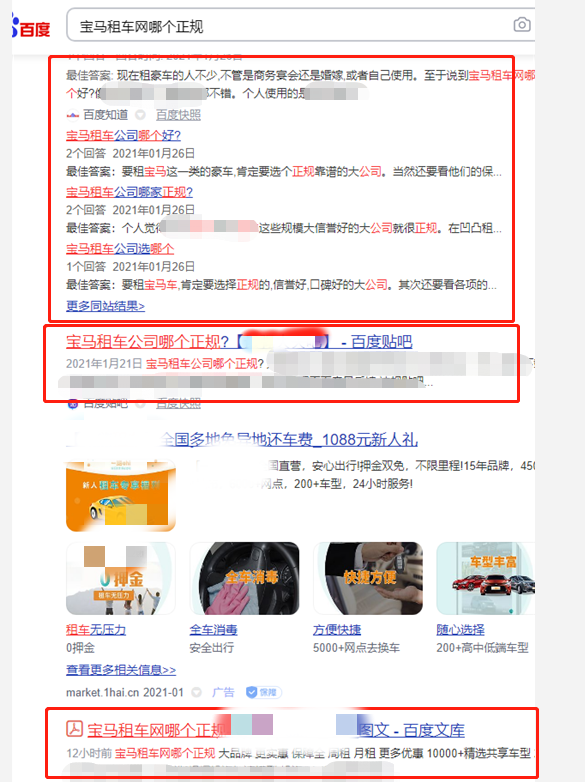Image resolution: width=585 pixels, height=782 pixels.
Task: Click text 1个回答 2021年01月26日
Action: (x=130, y=267)
